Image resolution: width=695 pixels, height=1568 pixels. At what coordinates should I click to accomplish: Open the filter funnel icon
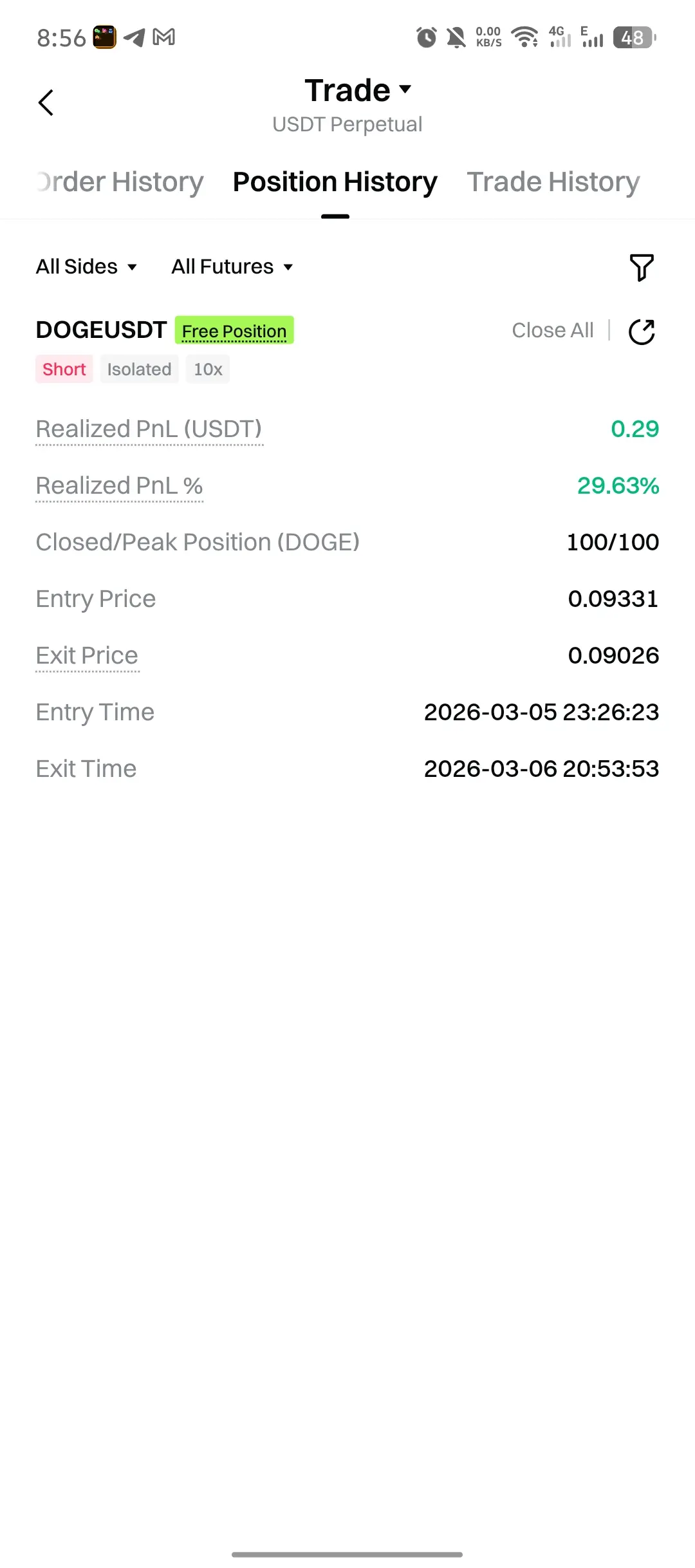[641, 267]
